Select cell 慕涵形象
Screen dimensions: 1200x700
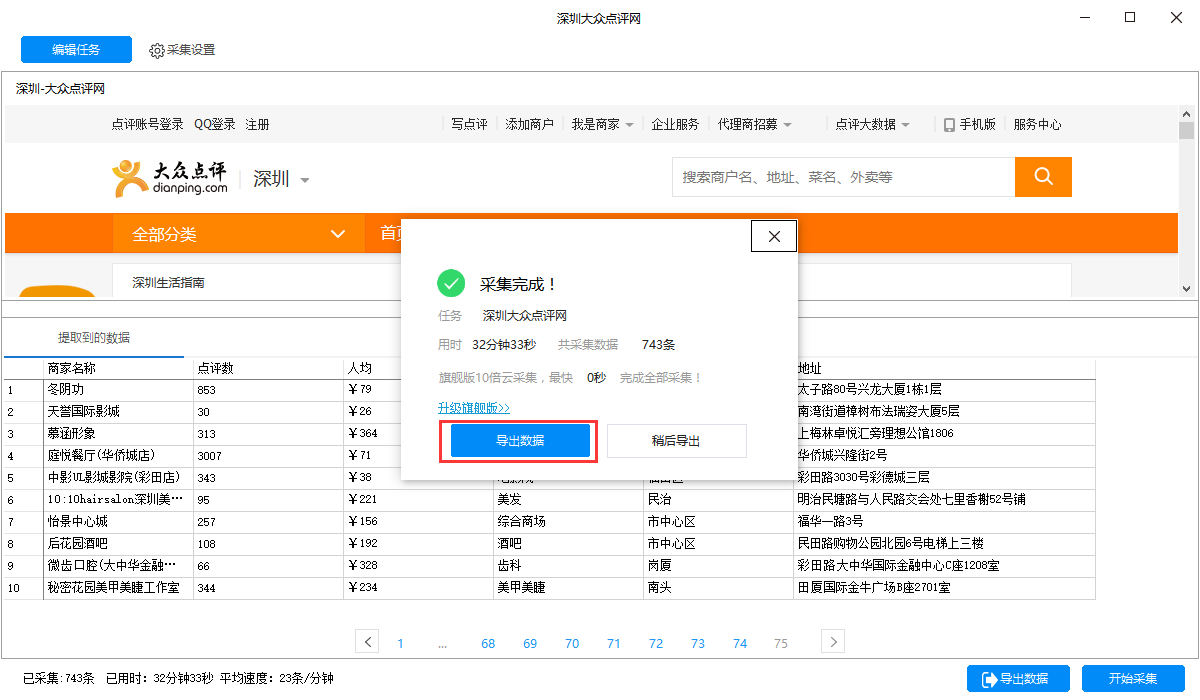[x=118, y=433]
